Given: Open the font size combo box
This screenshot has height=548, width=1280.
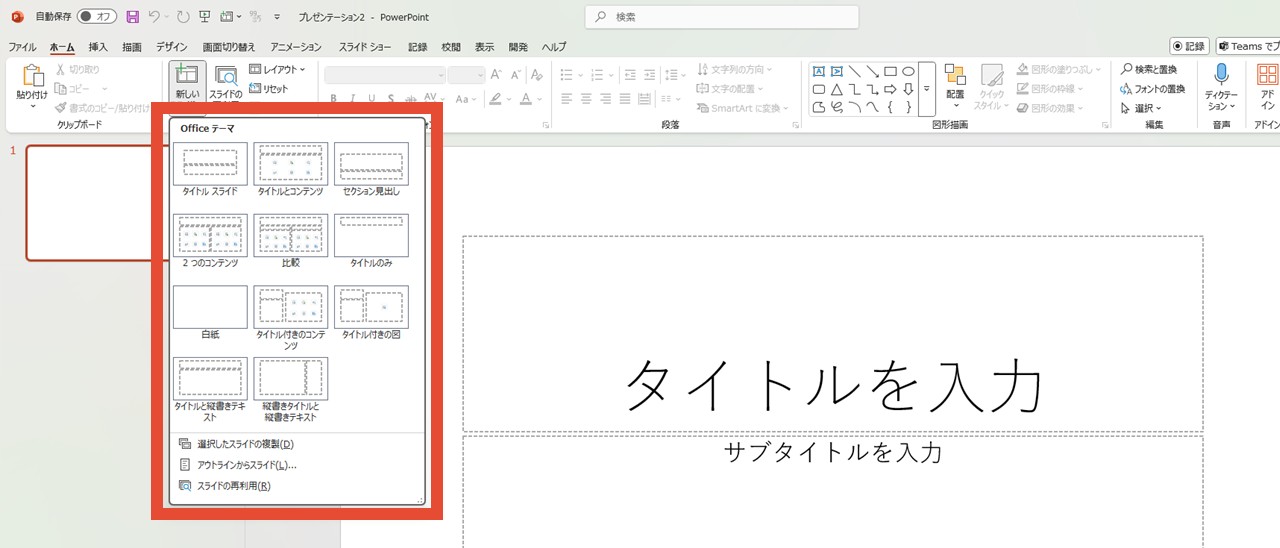Looking at the screenshot, I should 467,75.
